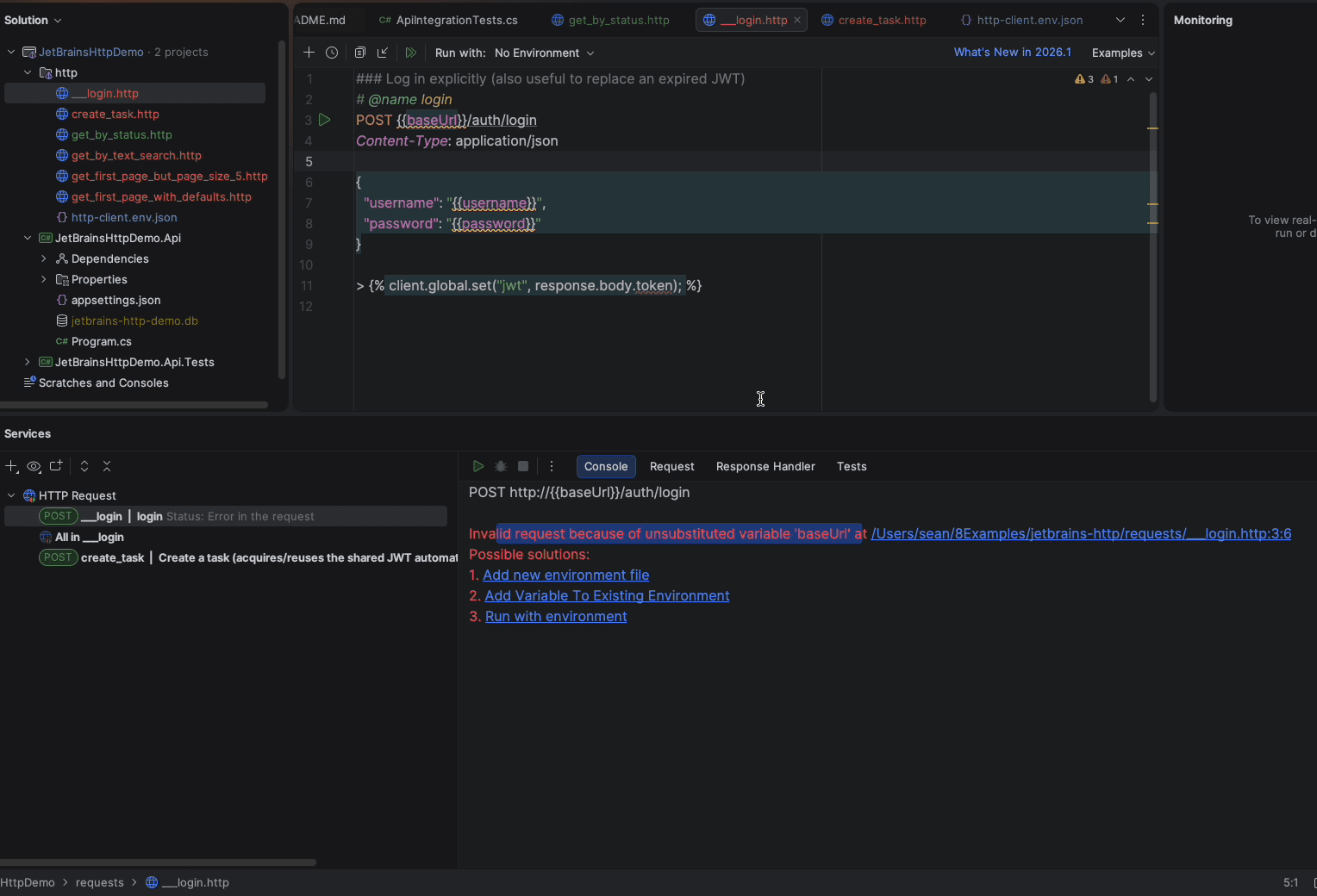Close the __login.http editor tab
The height and width of the screenshot is (896, 1317).
[x=797, y=20]
